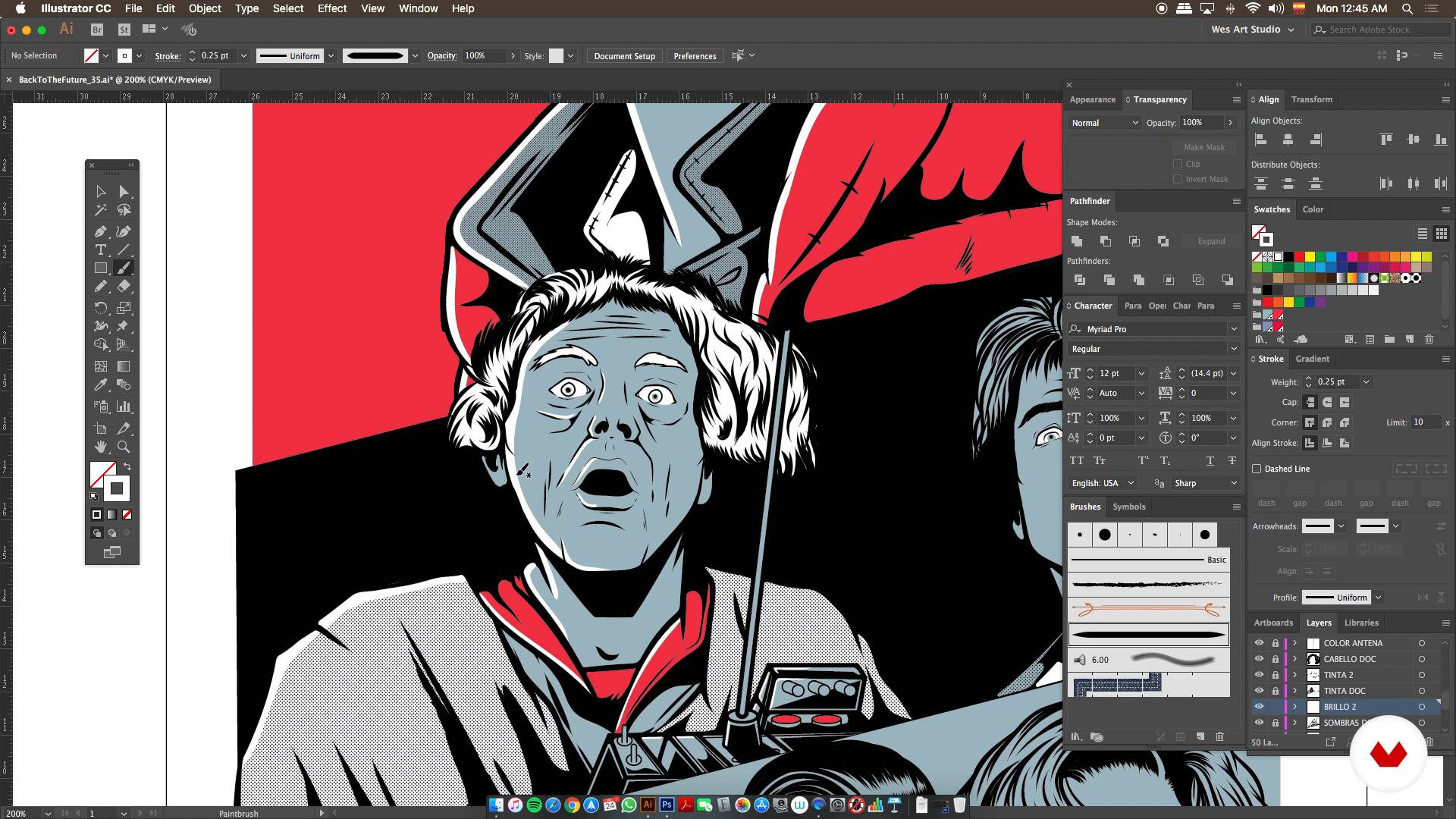Open the Object menu

tap(205, 8)
